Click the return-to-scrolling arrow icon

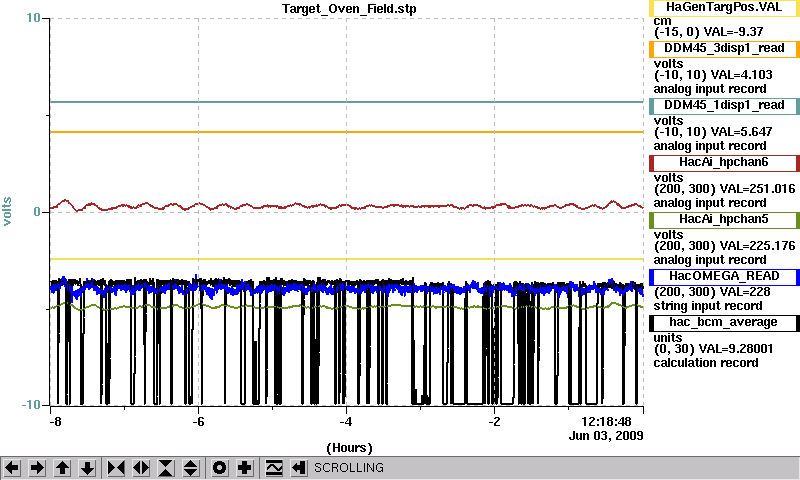coord(299,468)
